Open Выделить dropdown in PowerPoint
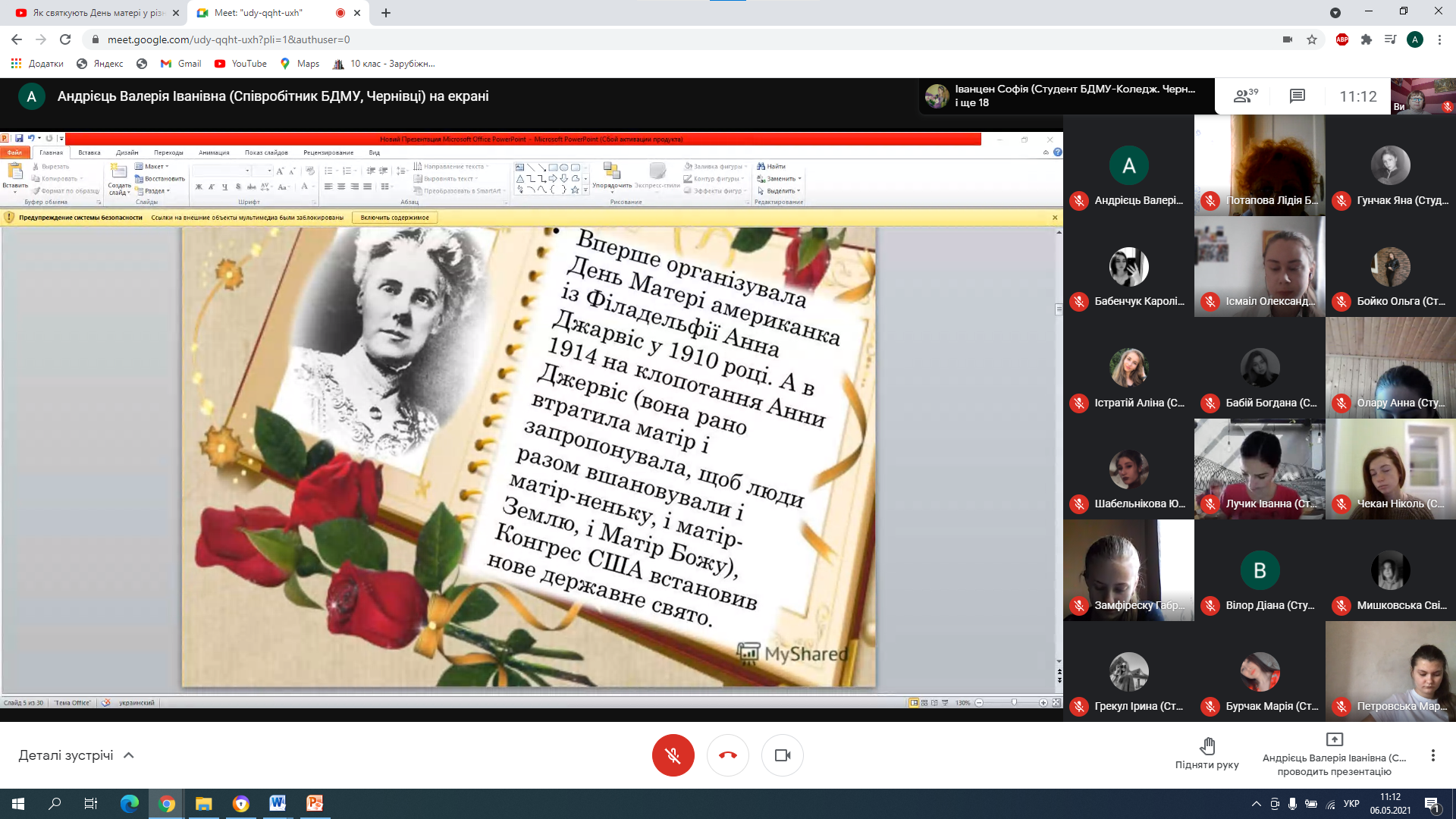Viewport: 1456px width, 819px height. pyautogui.click(x=779, y=191)
